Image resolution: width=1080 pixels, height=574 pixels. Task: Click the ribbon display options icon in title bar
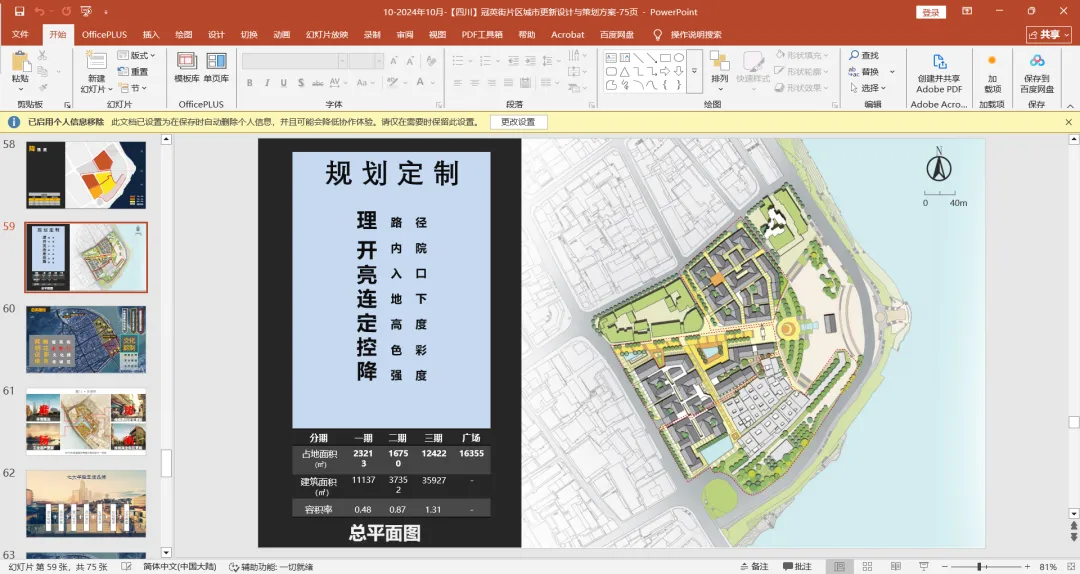967,12
